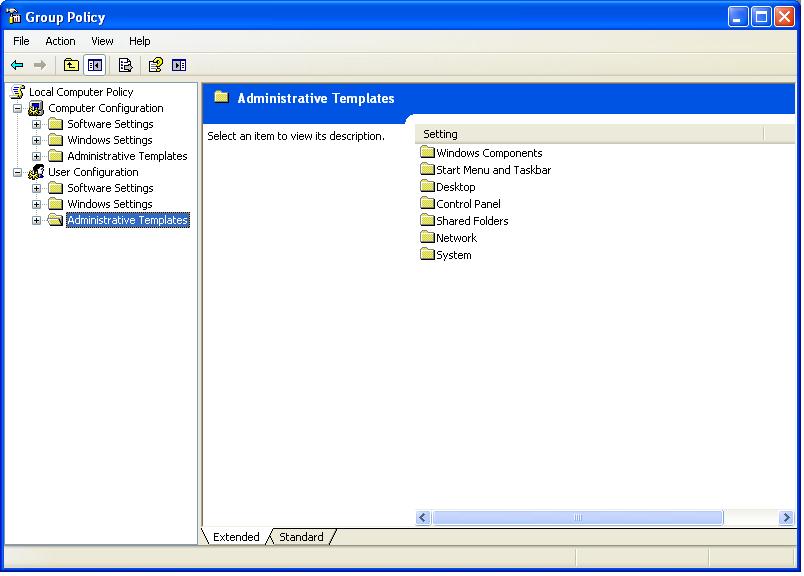Select the System list entry text
The width and height of the screenshot is (804, 576).
pos(453,255)
